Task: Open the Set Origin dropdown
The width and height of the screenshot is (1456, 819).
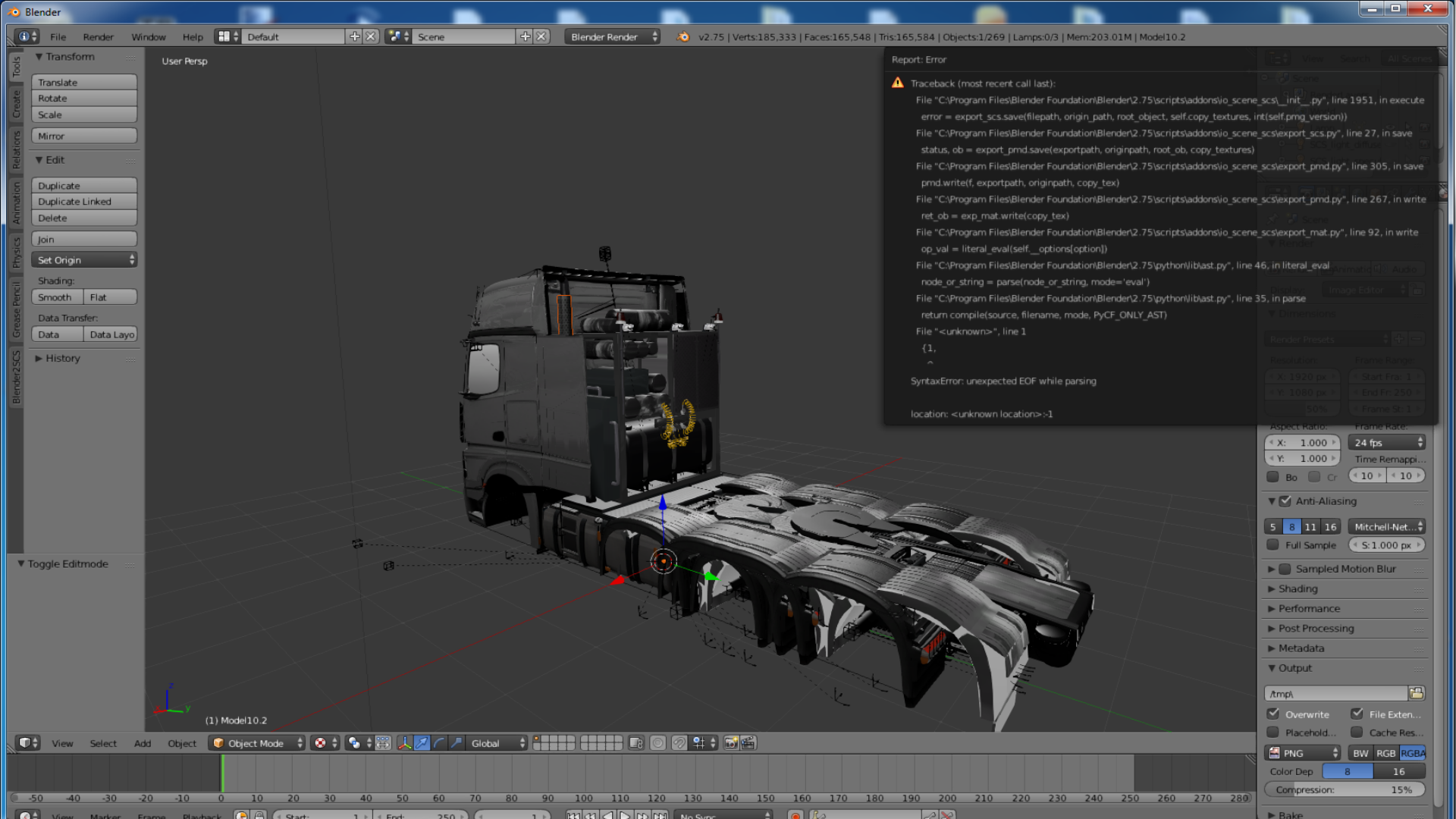Action: point(84,260)
